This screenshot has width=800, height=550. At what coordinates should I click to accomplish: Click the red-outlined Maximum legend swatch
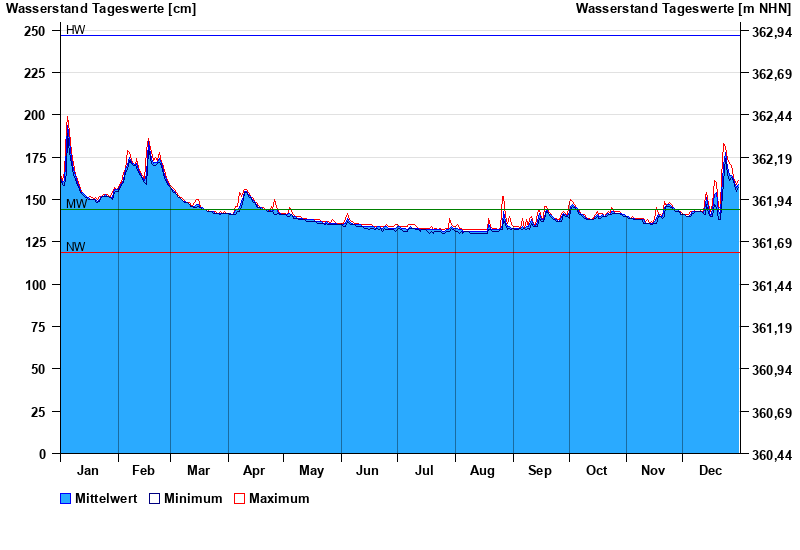tap(239, 499)
